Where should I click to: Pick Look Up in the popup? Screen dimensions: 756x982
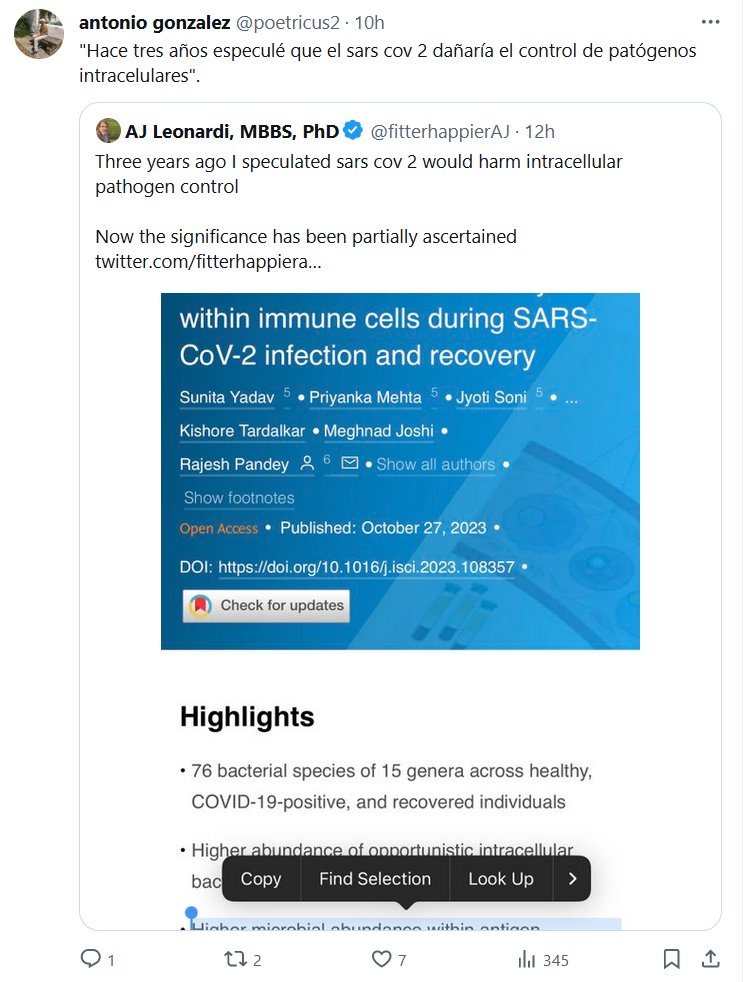[x=501, y=879]
